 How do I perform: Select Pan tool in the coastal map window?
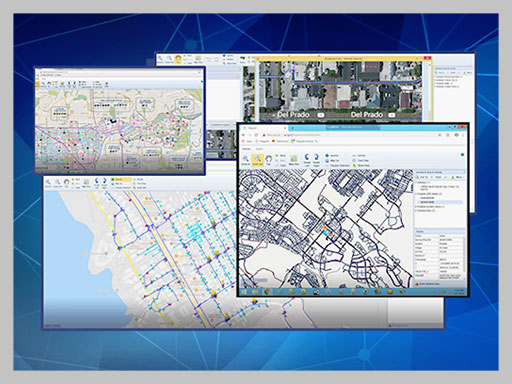(66, 183)
